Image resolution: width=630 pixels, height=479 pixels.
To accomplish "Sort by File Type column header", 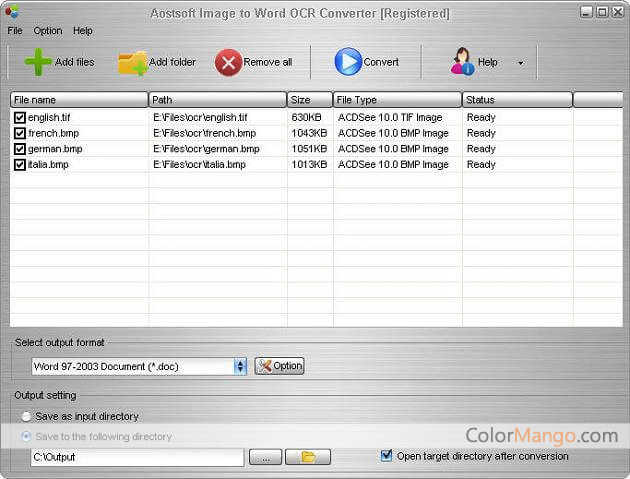I will [397, 100].
